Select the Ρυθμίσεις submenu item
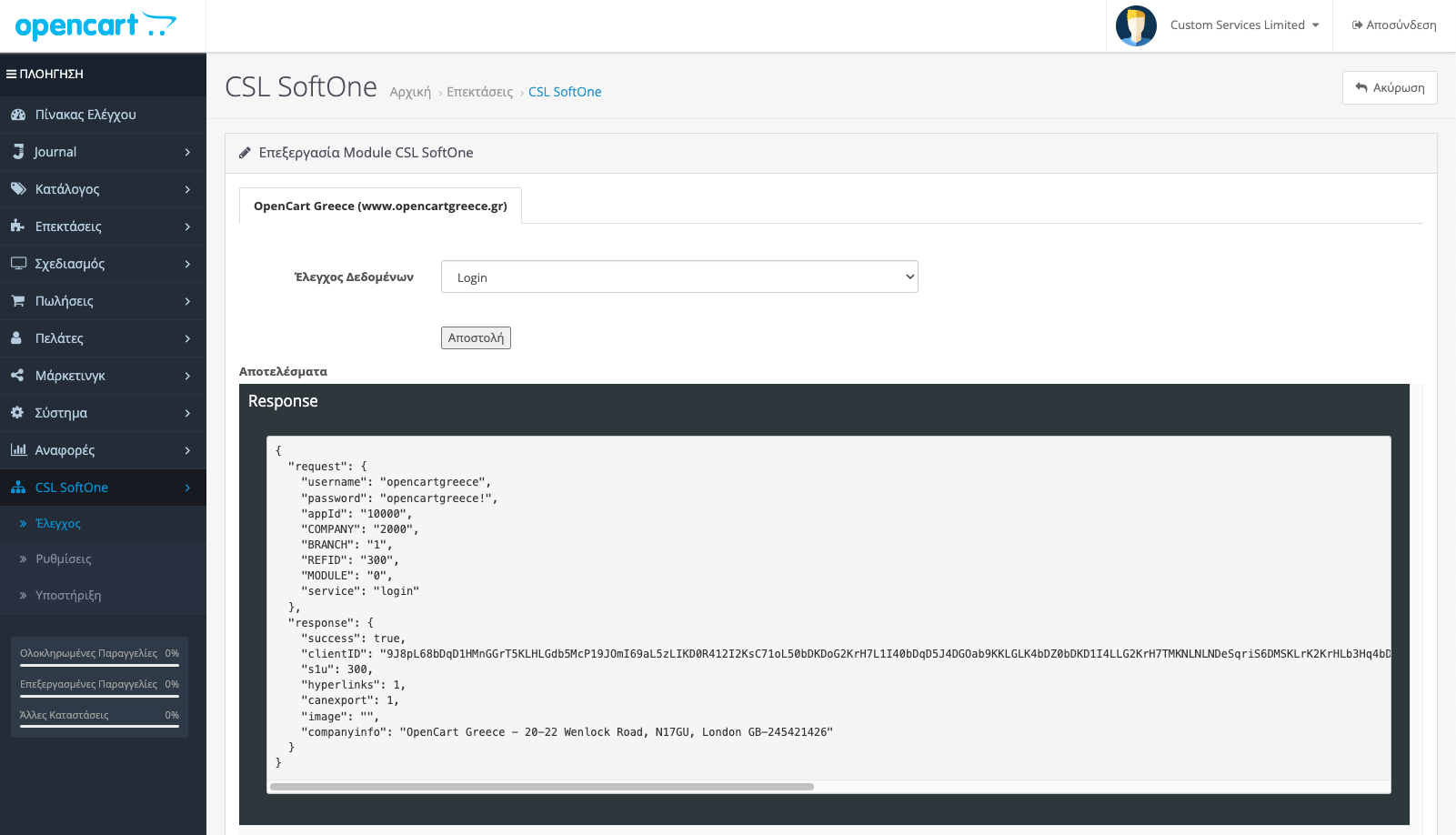 (103, 559)
